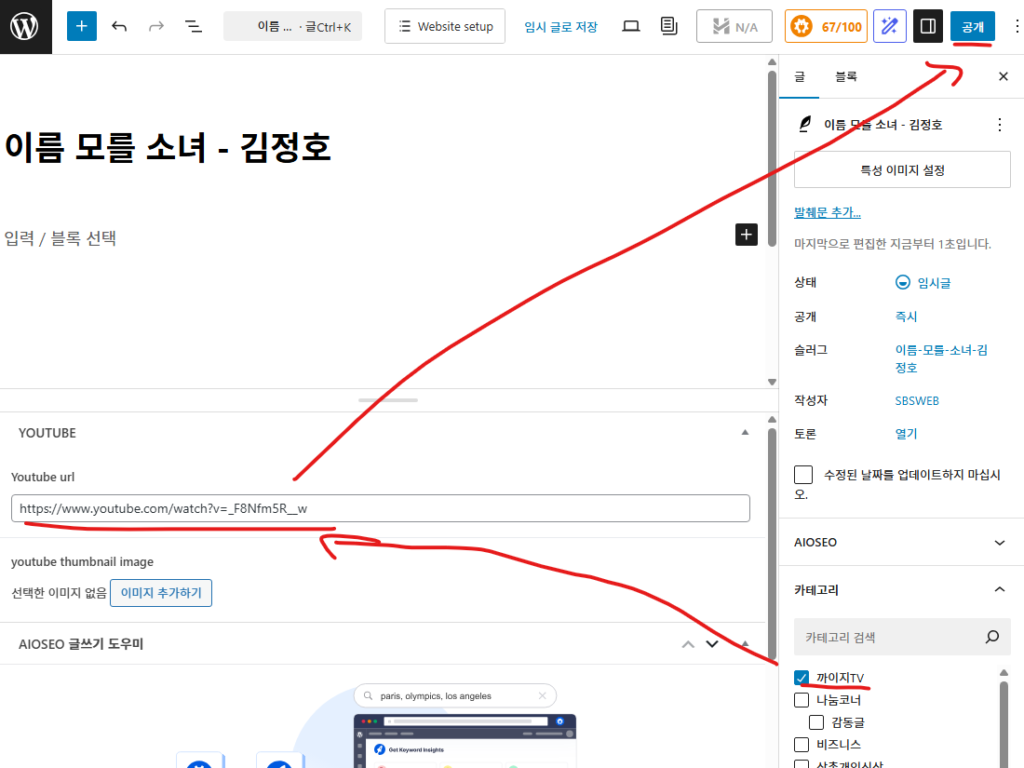Enable the don't-update modified date checkbox
The image size is (1024, 768).
803,475
